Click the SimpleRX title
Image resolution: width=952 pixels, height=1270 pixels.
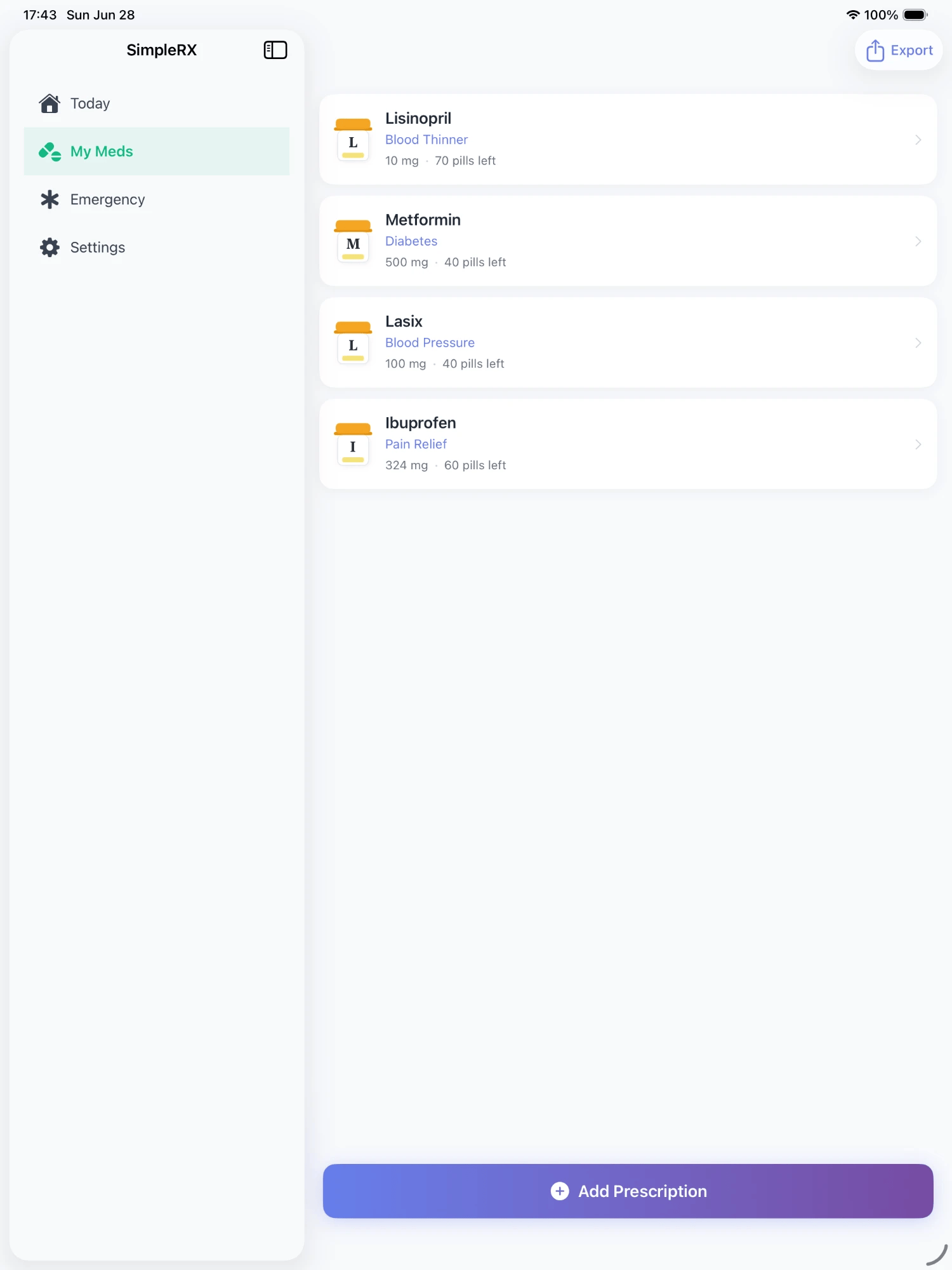(162, 50)
